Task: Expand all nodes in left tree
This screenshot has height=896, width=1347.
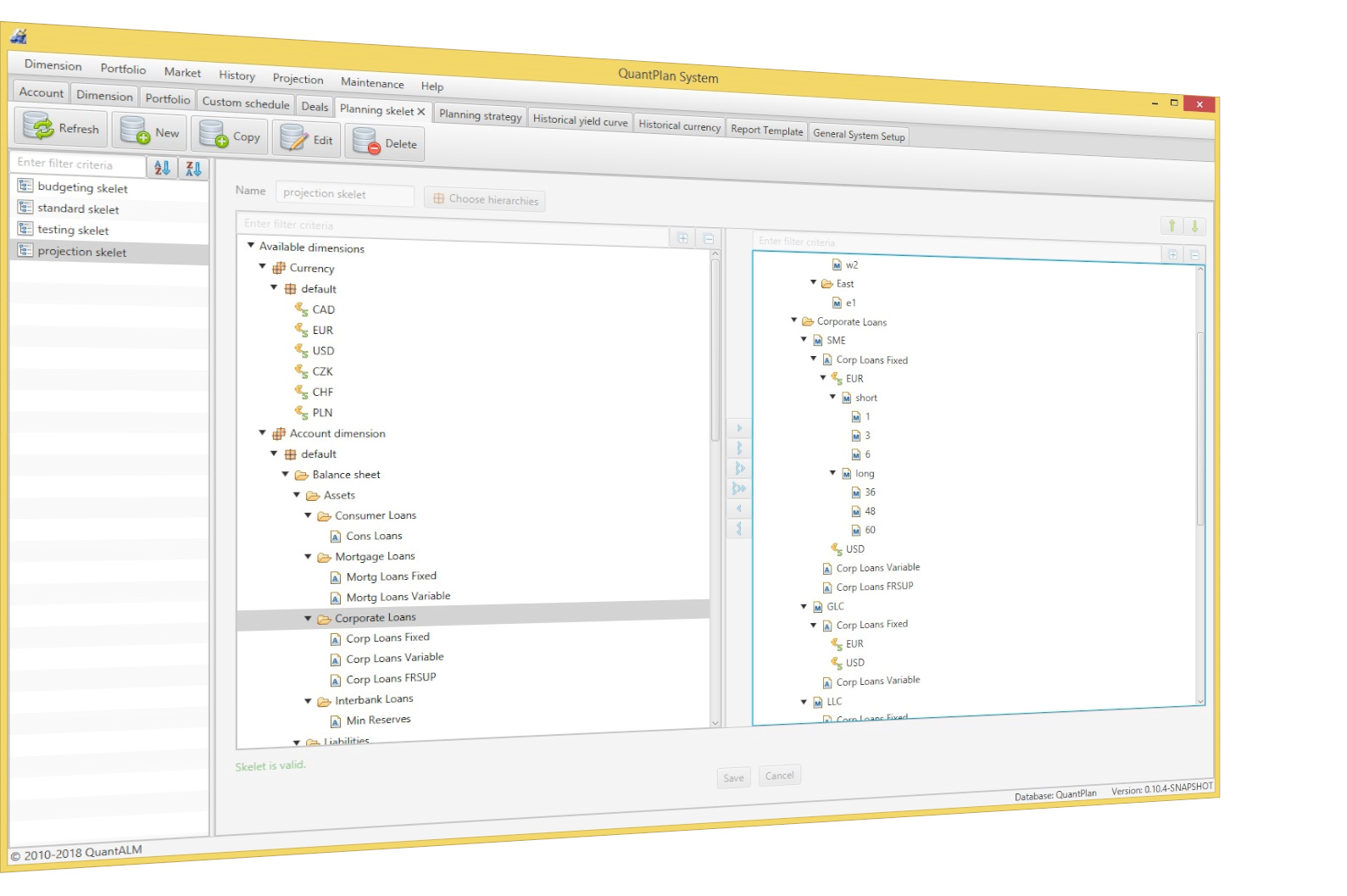Action: (x=682, y=238)
